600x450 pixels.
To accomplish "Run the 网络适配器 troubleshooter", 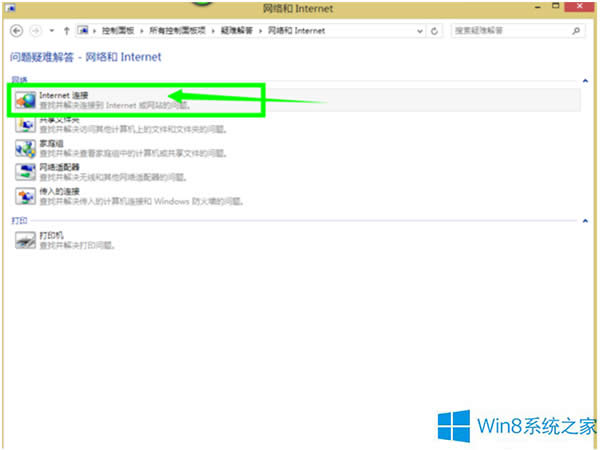I will click(x=59, y=168).
